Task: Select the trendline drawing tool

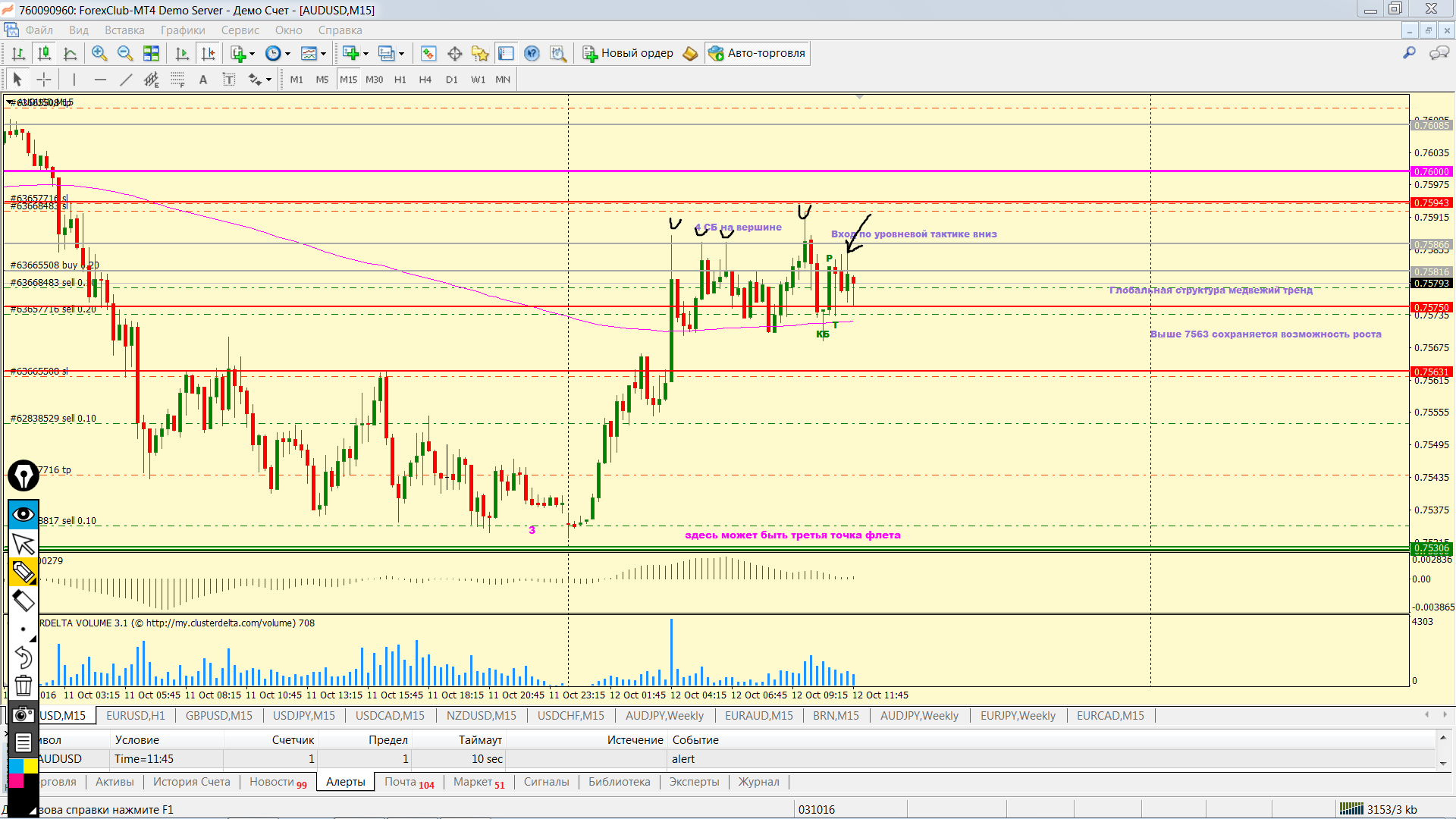Action: tap(126, 80)
